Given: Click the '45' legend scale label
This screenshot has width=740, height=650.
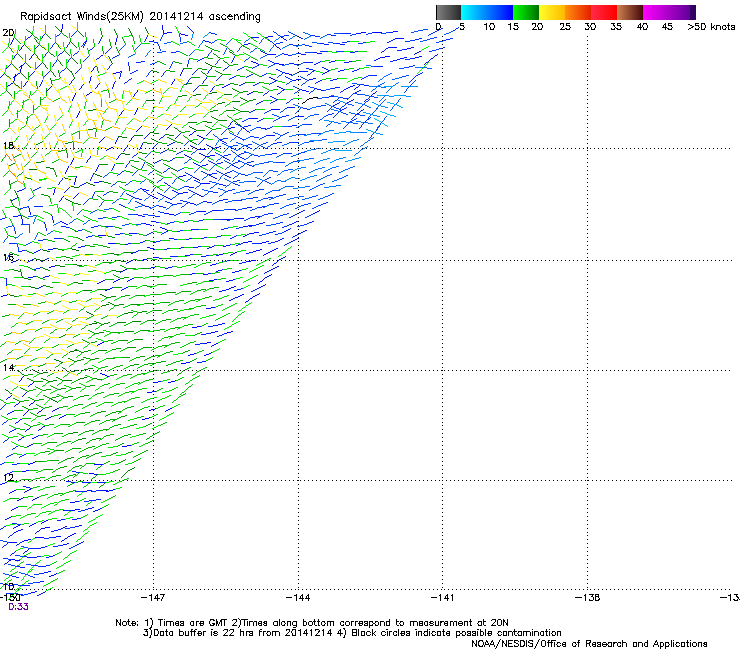Looking at the screenshot, I should pos(667,27).
